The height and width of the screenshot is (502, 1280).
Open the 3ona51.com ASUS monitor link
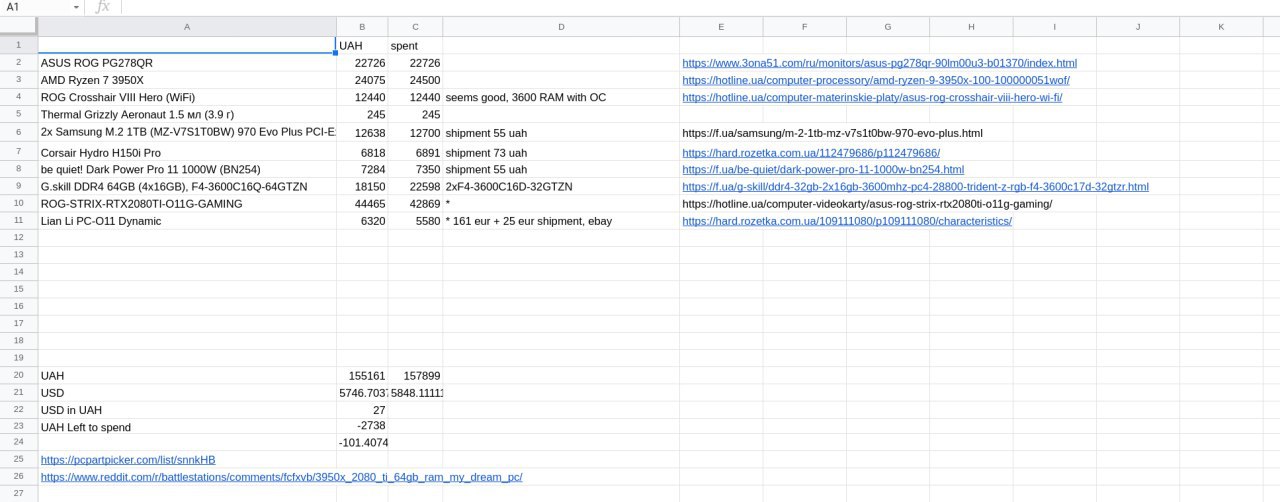tap(880, 63)
